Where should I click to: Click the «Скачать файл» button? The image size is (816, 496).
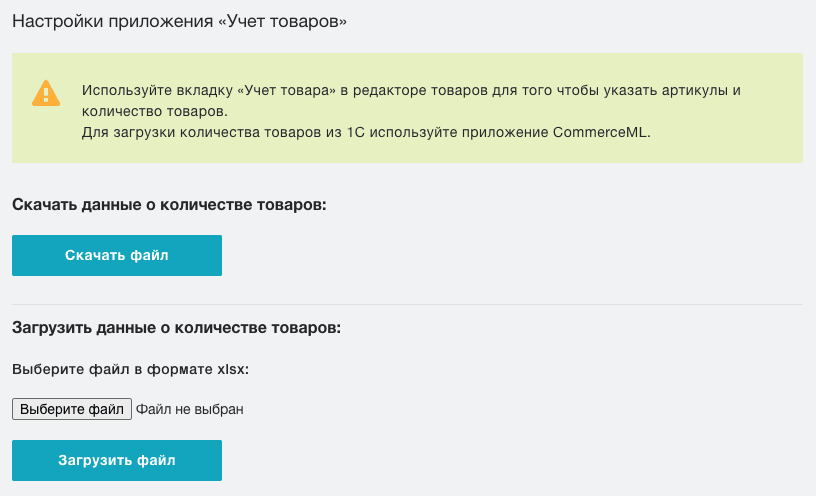[x=117, y=255]
